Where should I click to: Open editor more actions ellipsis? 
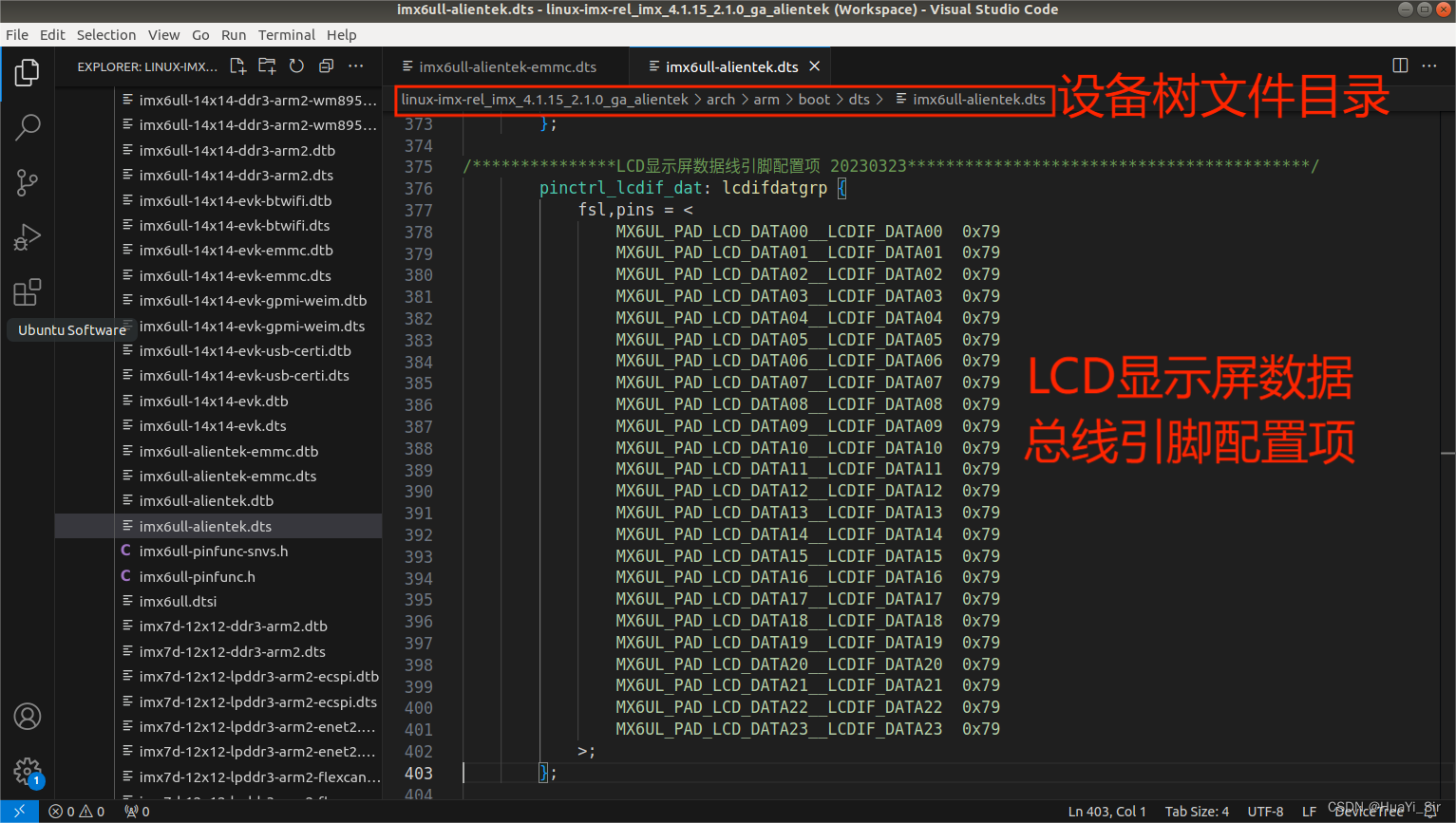pyautogui.click(x=1429, y=65)
